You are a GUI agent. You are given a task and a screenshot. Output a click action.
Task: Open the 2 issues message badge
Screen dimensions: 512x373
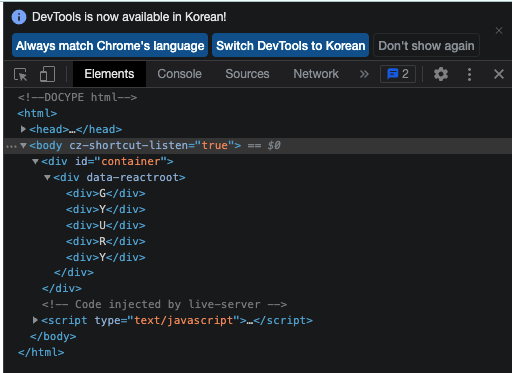[398, 74]
